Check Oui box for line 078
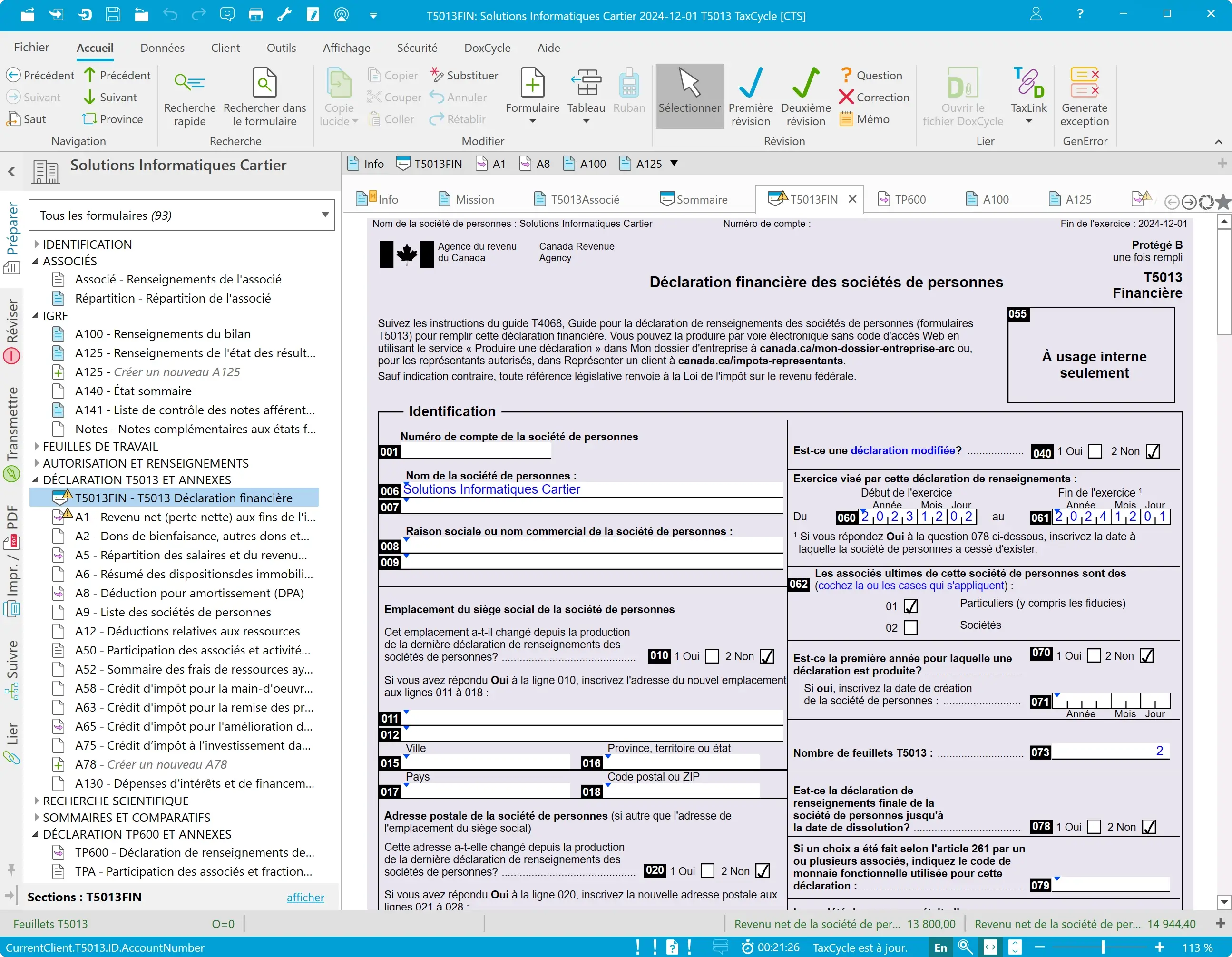The image size is (1232, 957). (1094, 827)
